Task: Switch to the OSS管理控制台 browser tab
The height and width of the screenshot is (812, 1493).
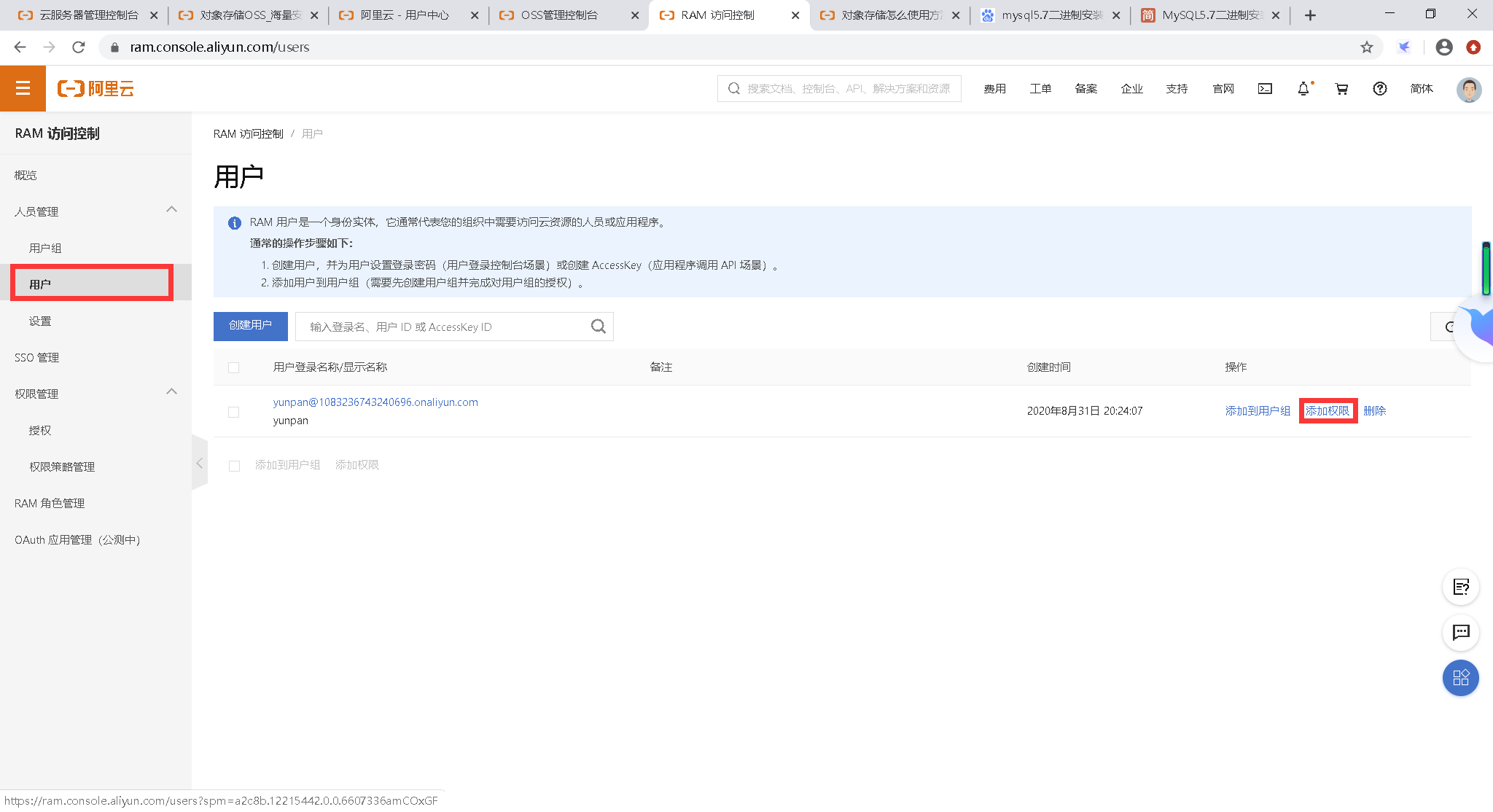Action: tap(559, 15)
